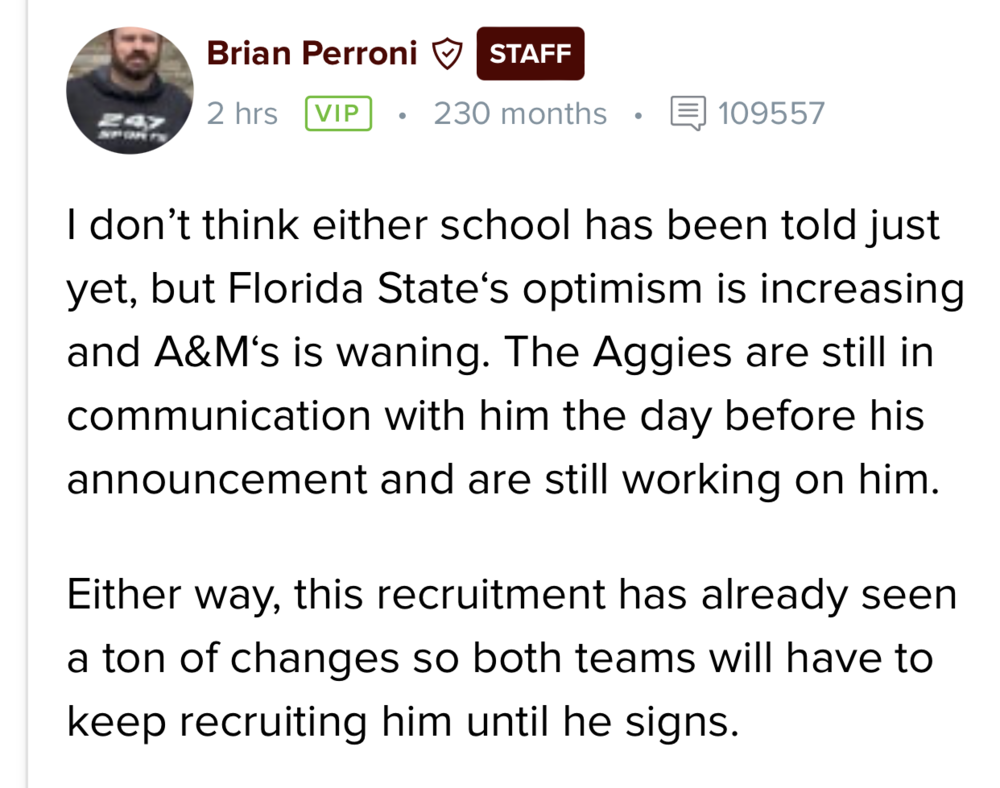Image resolution: width=1000 pixels, height=788 pixels.
Task: Click the vertical thread line left of post
Action: click(x=28, y=500)
